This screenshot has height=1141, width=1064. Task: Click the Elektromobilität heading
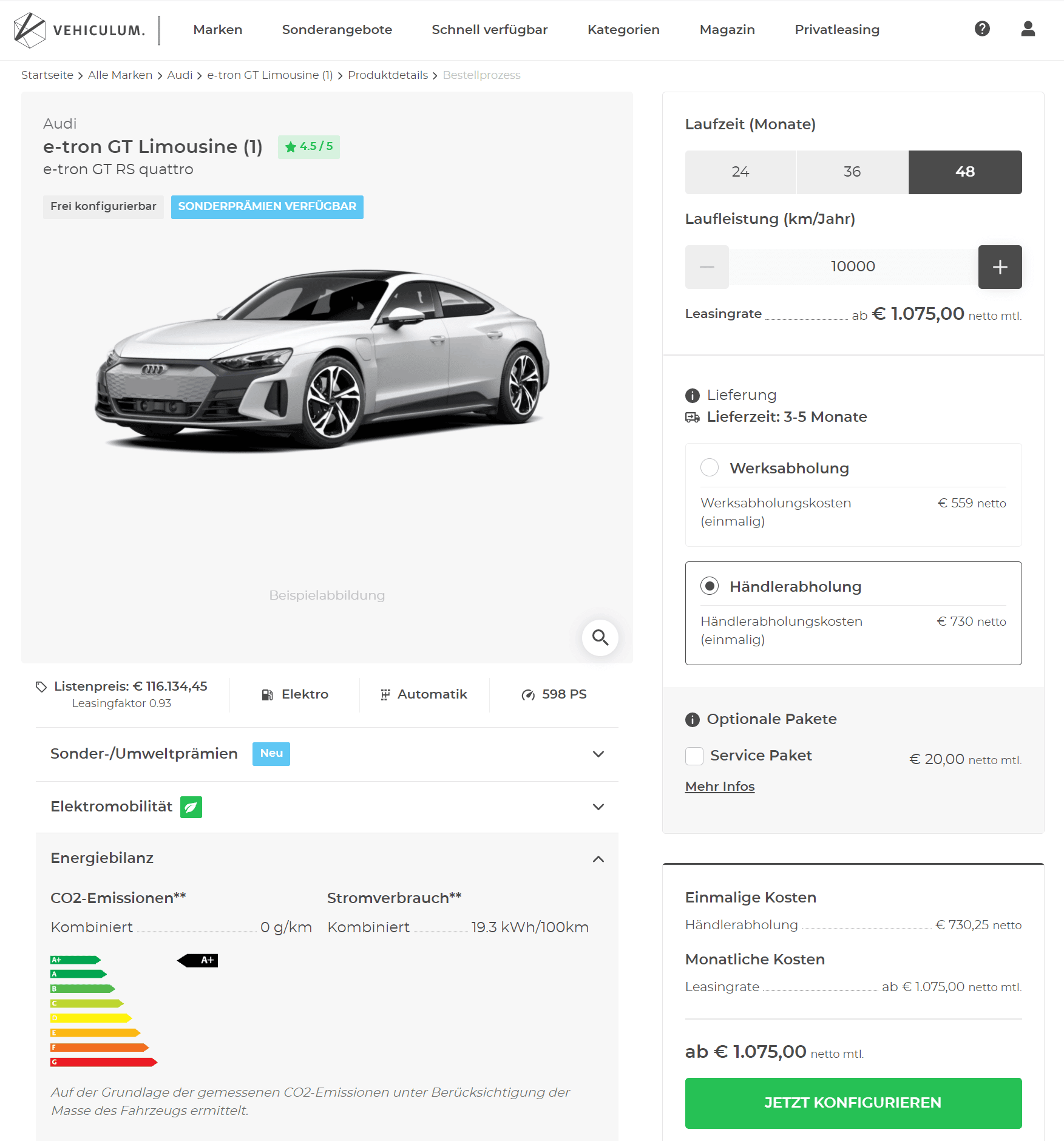pos(112,807)
